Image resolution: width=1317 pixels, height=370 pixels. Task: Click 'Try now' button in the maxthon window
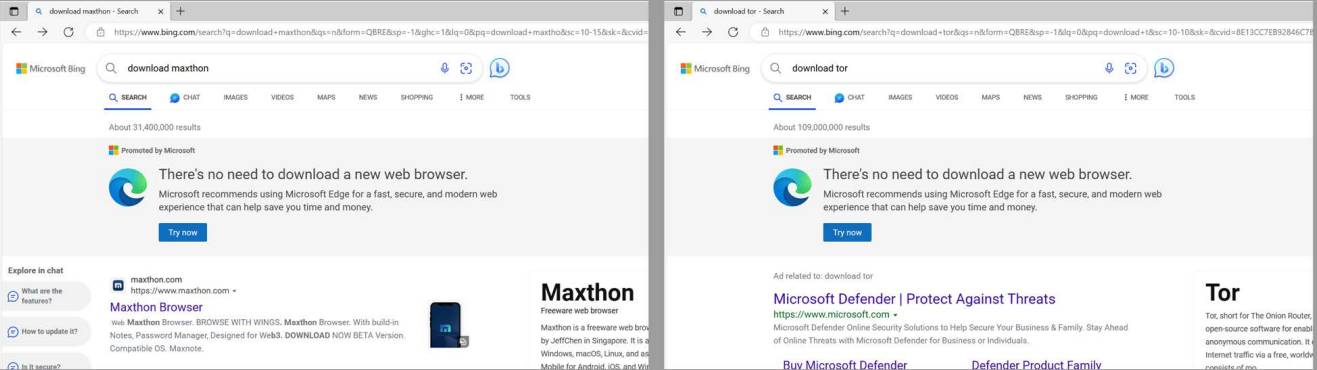click(182, 232)
